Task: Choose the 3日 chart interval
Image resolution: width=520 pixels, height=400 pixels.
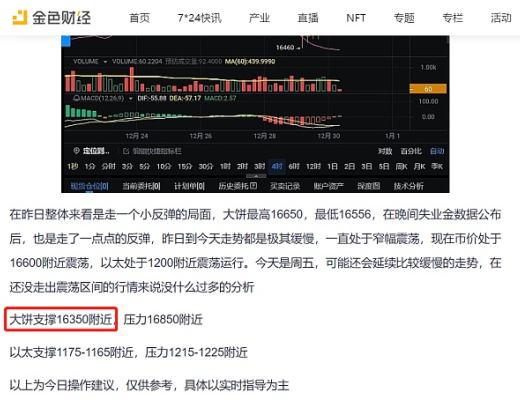Action: 367,166
